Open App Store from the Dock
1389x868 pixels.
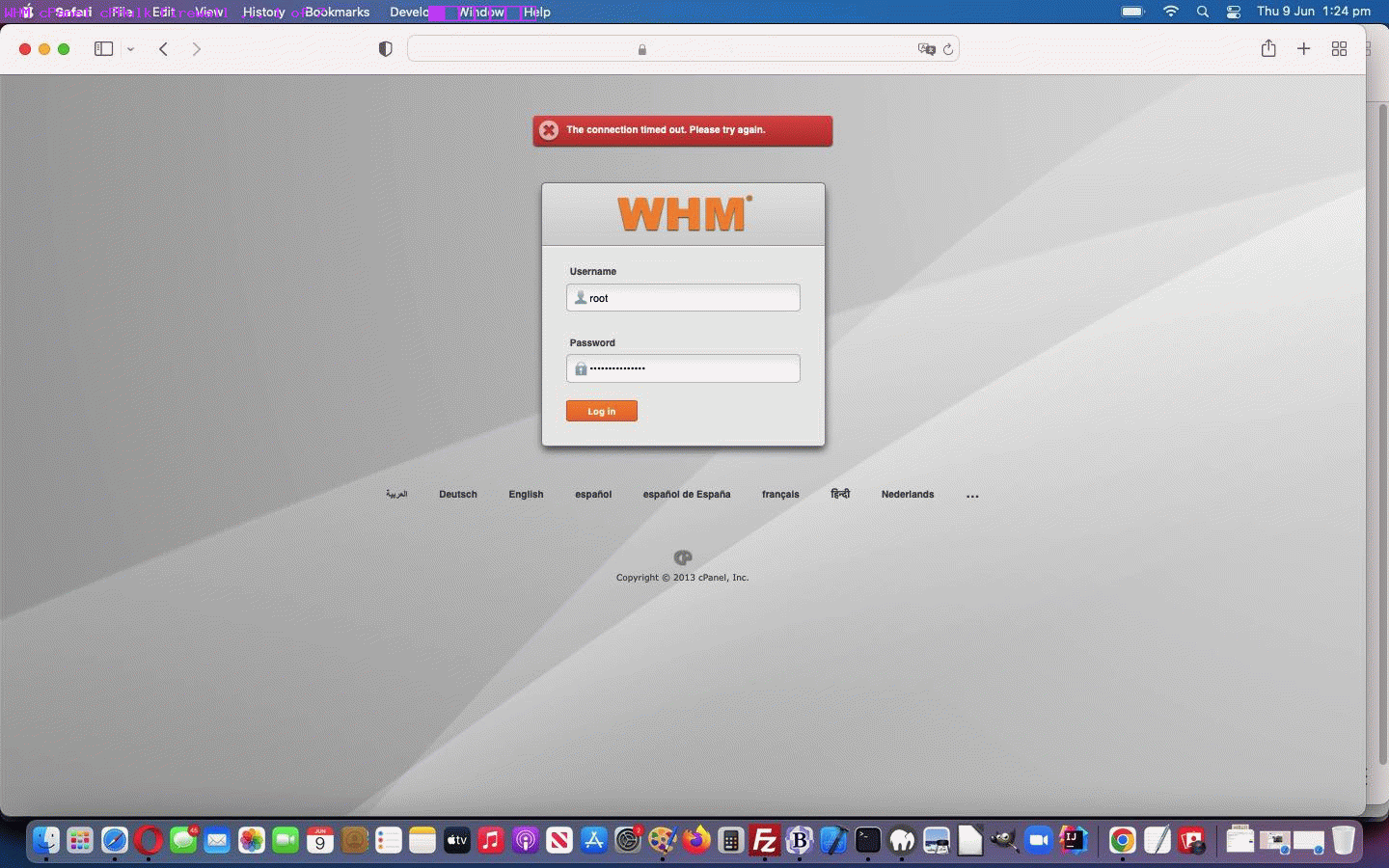[594, 840]
